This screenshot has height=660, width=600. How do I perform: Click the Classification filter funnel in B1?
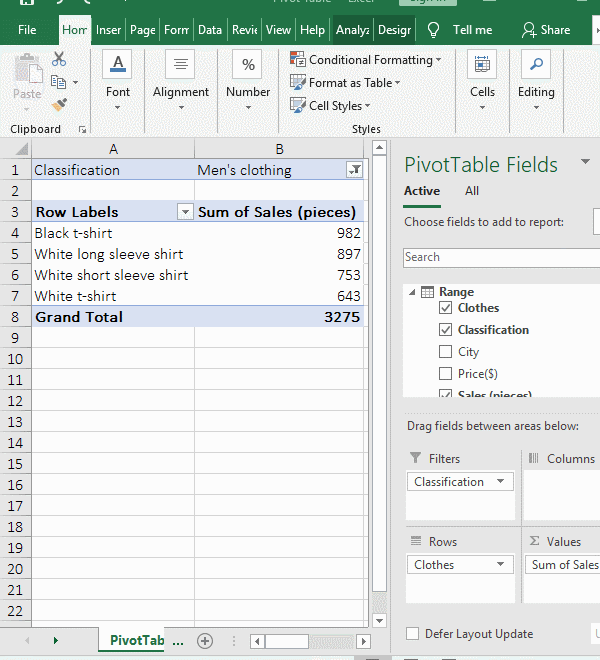point(355,170)
